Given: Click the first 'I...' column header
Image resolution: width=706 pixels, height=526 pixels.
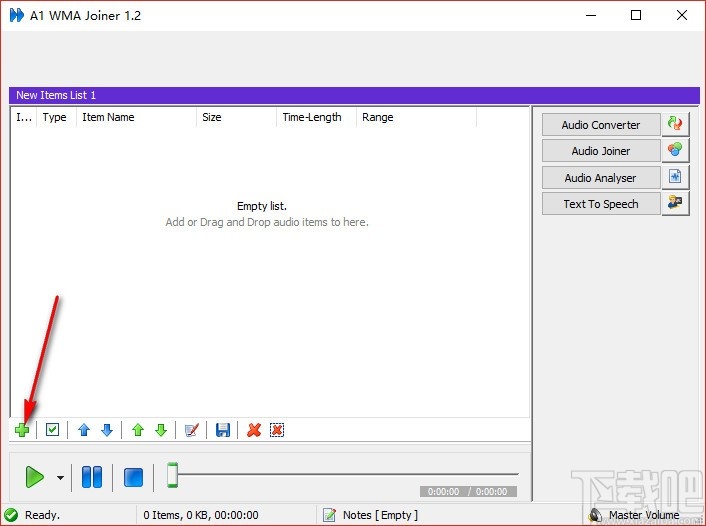Looking at the screenshot, I should [24, 117].
